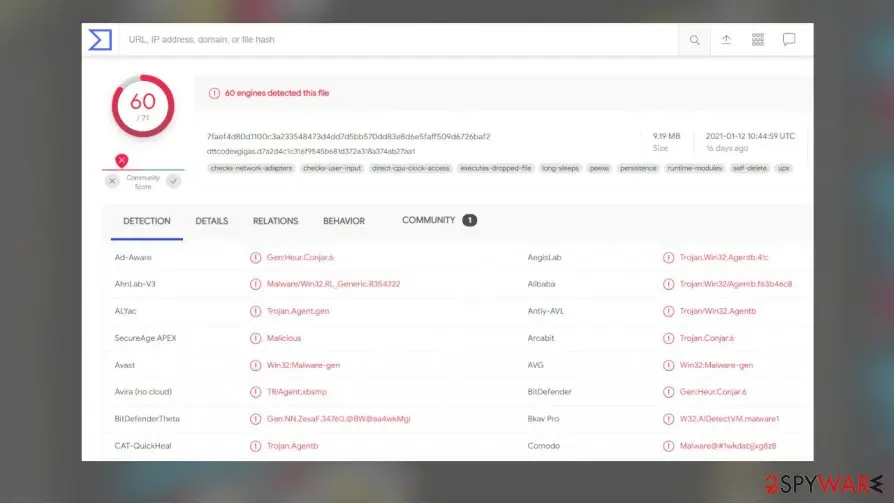
Task: Click the warning icon in AhnLab-V3 row
Action: coord(255,284)
